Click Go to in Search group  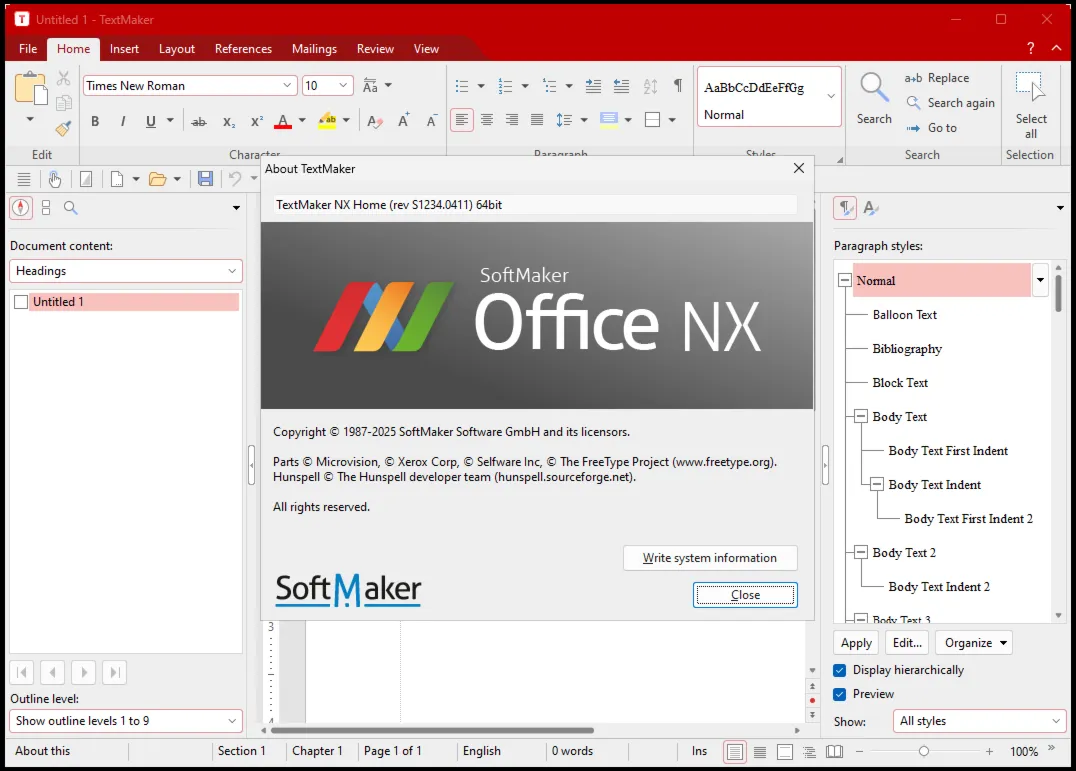[932, 128]
